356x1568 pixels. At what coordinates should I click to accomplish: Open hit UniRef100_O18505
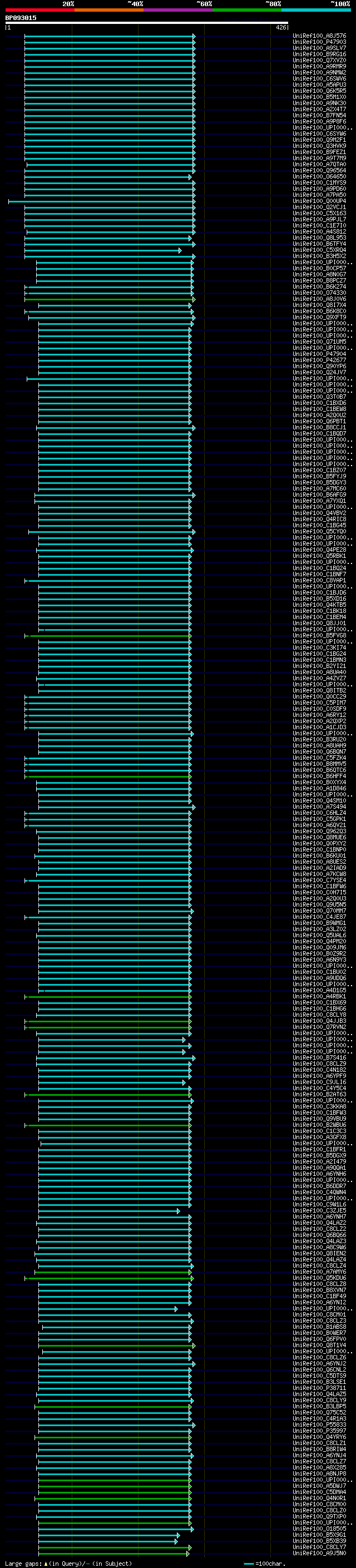coord(319,1529)
